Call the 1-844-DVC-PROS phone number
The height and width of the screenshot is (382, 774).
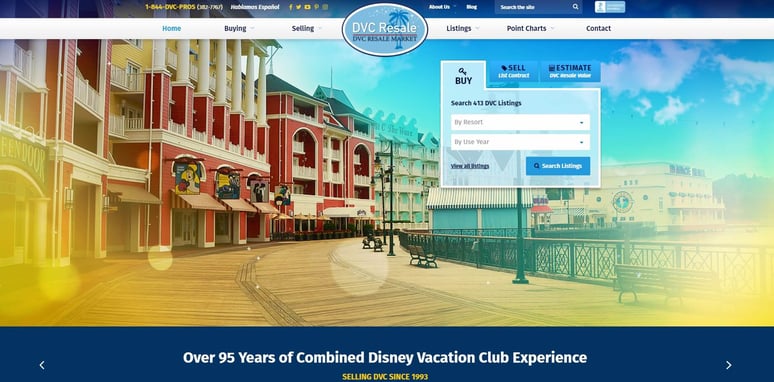184,7
